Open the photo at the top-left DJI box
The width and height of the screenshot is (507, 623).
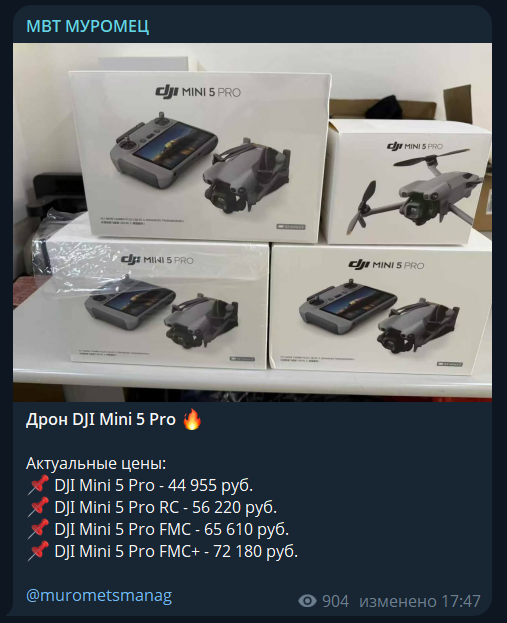click(x=199, y=157)
